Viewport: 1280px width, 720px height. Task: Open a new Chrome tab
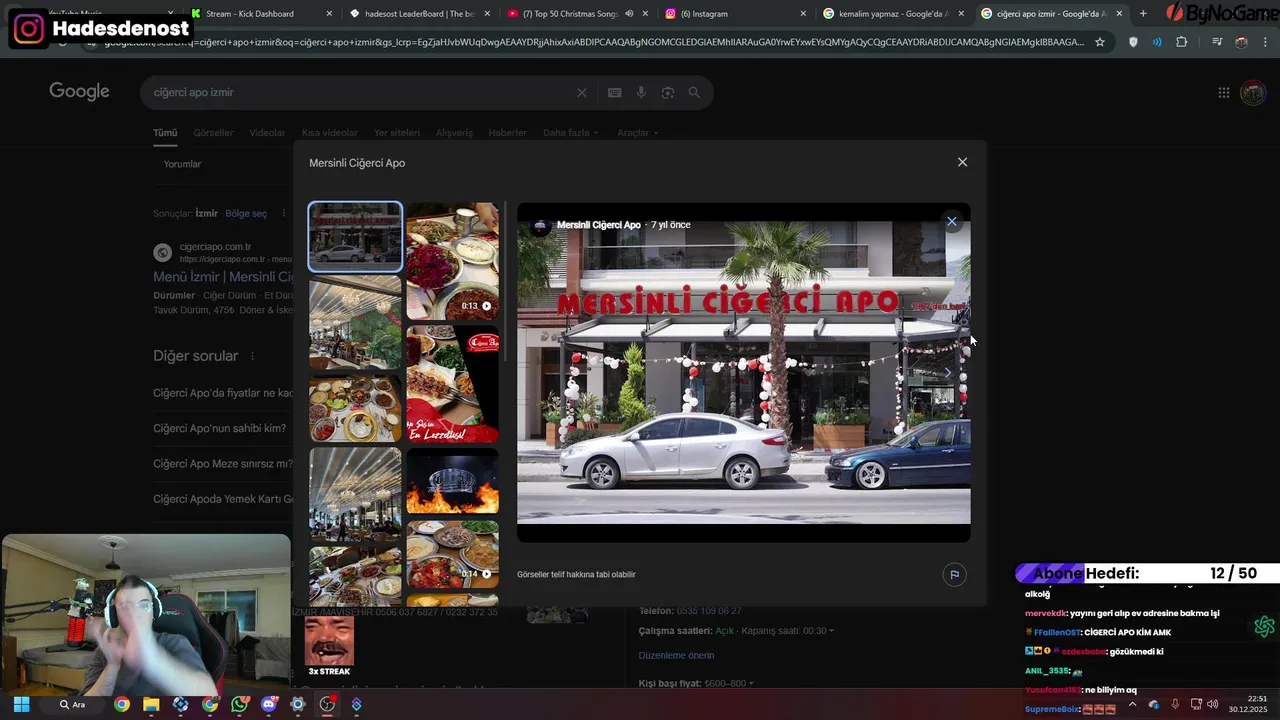[x=1143, y=13]
